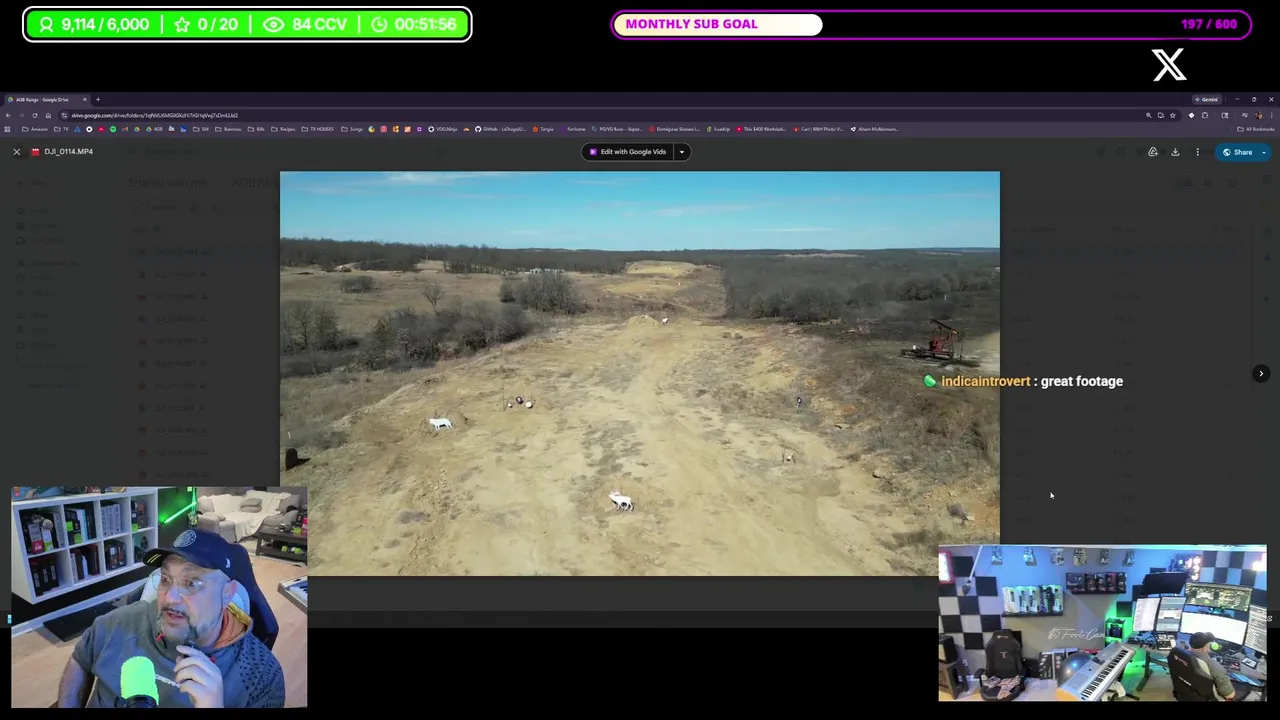Open the three-dot More actions menu in preview

pos(1197,152)
